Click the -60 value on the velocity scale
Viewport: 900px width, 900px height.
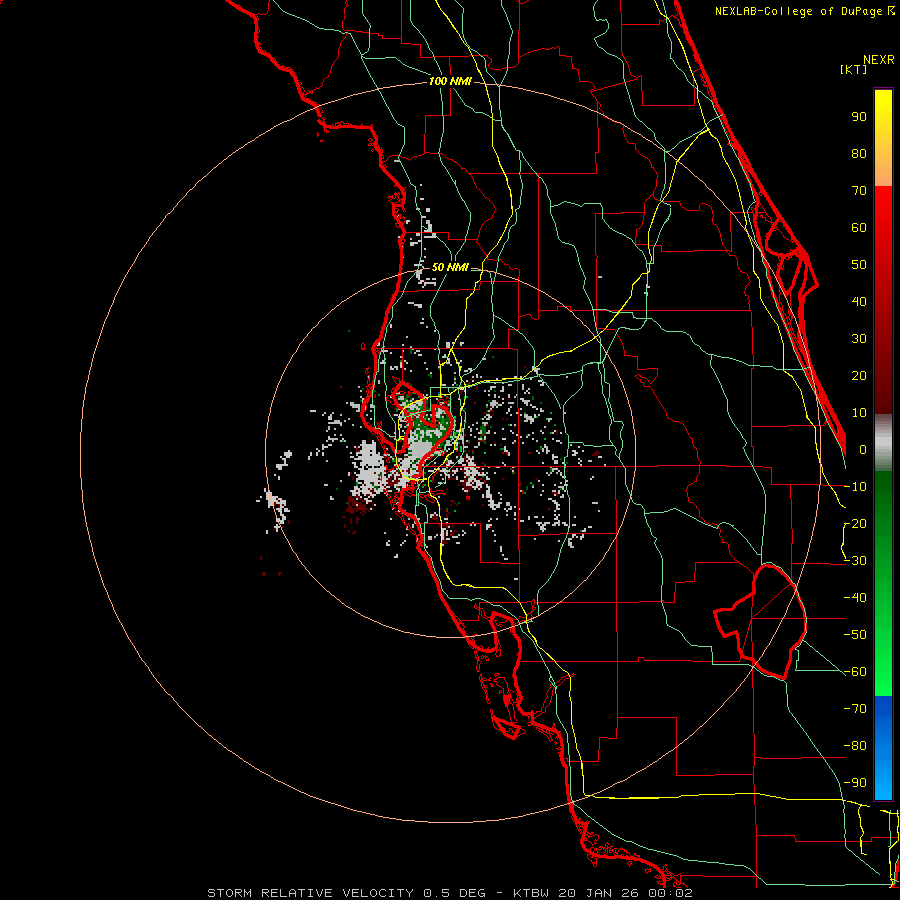coord(855,672)
